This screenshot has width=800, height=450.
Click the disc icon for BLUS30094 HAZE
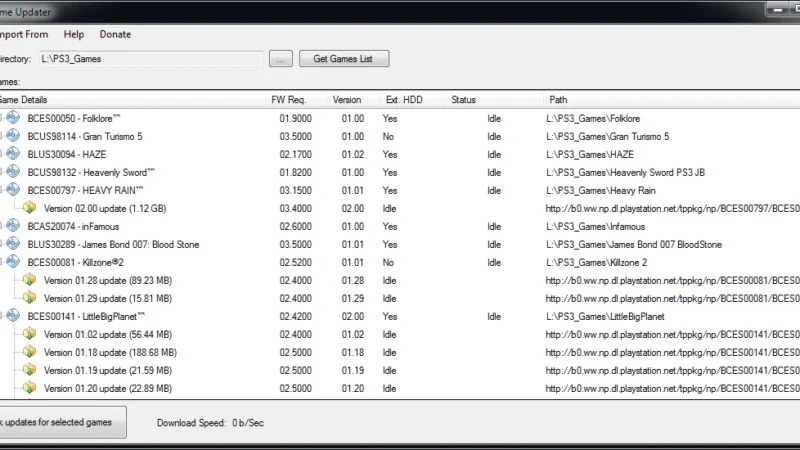point(13,154)
